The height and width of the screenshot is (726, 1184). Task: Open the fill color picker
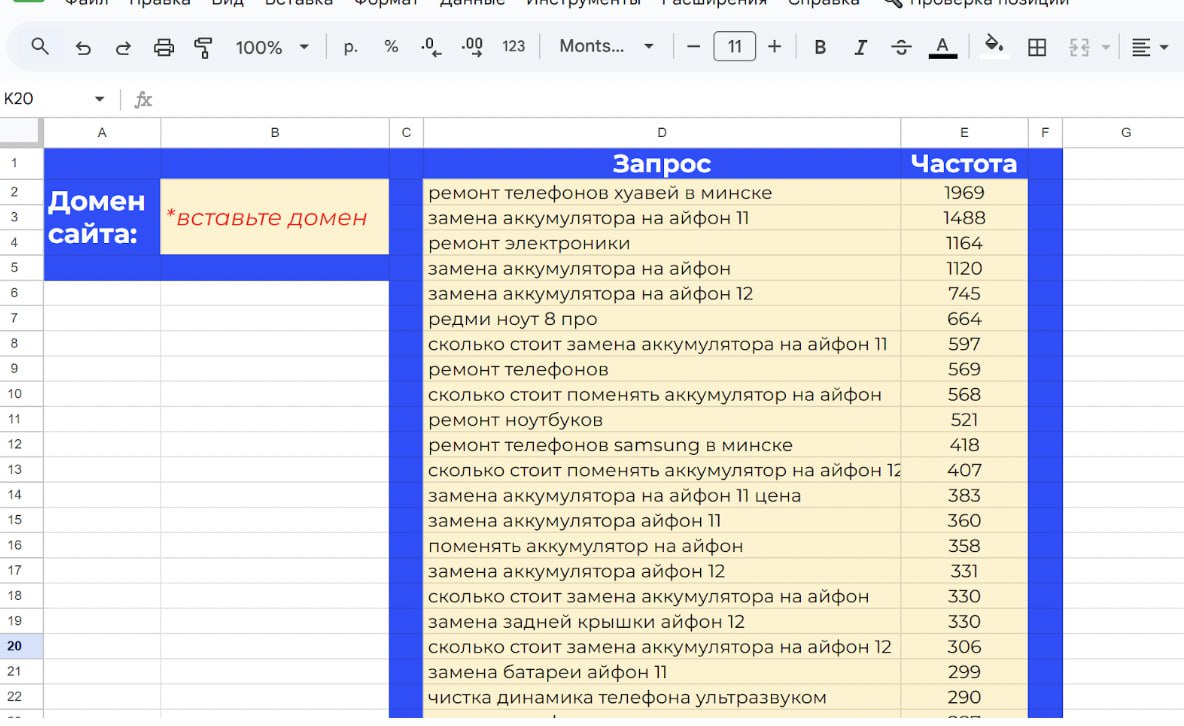click(994, 47)
